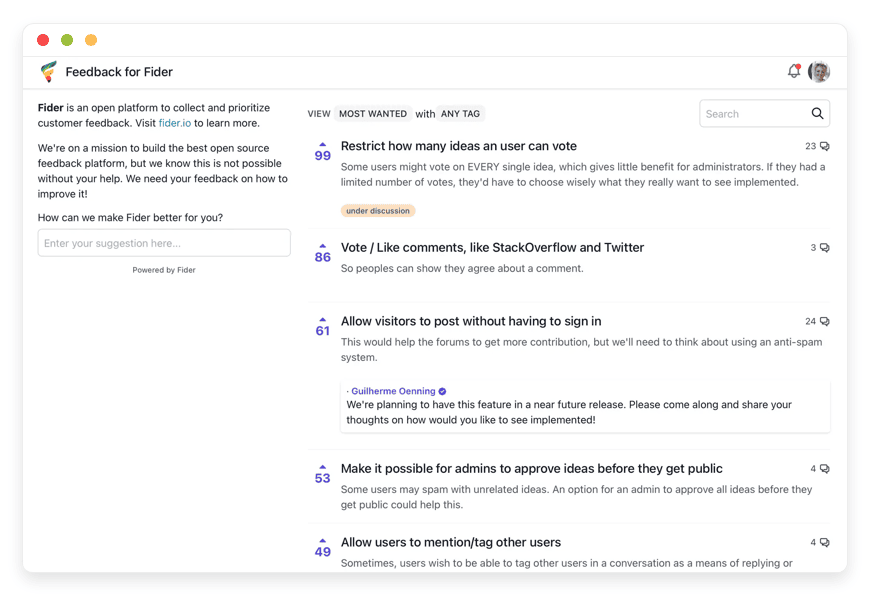
Task: Upvote the idea with 99 votes
Action: [322, 145]
